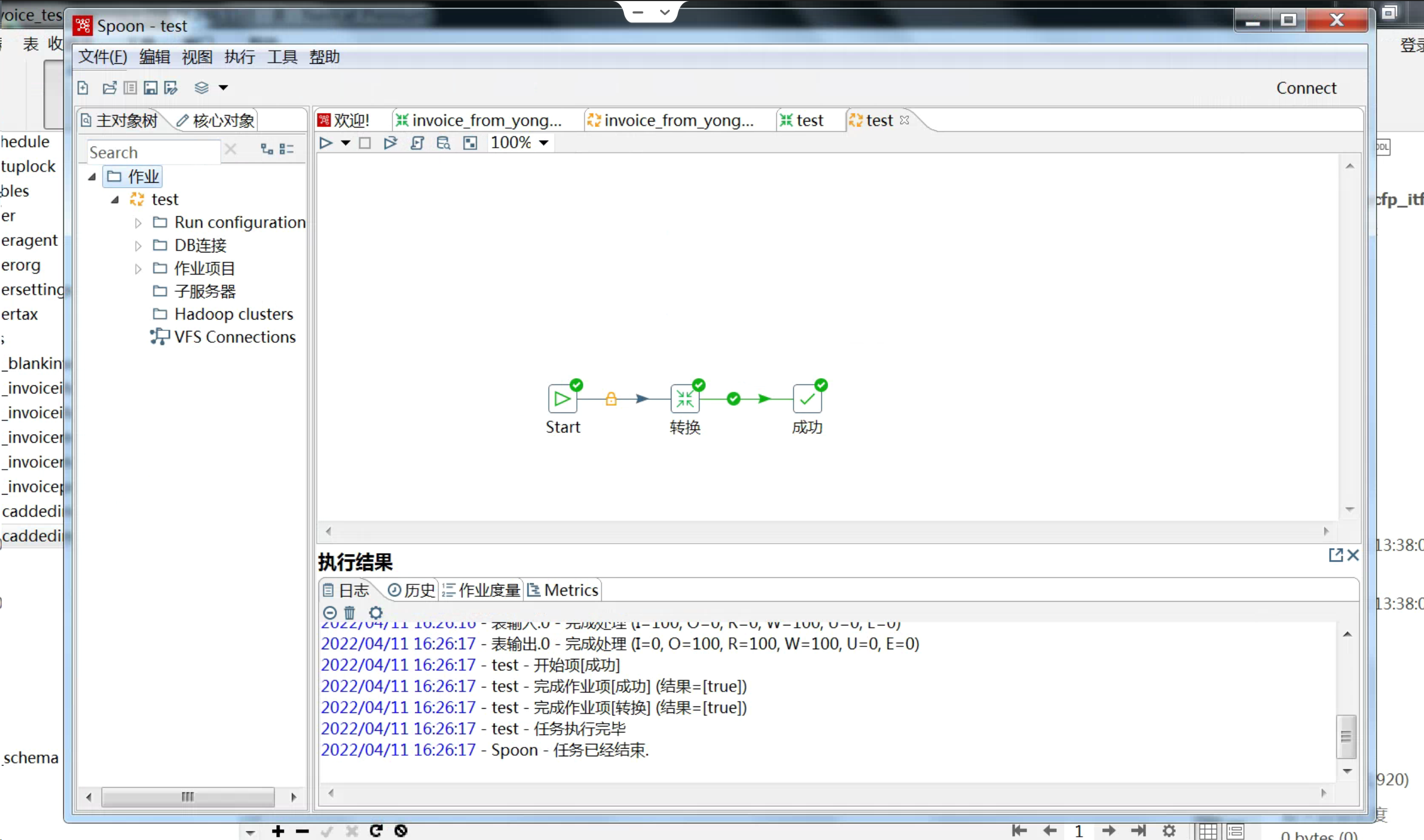Switch to the 欢迎! tab
This screenshot has width=1424, height=840.
[343, 120]
